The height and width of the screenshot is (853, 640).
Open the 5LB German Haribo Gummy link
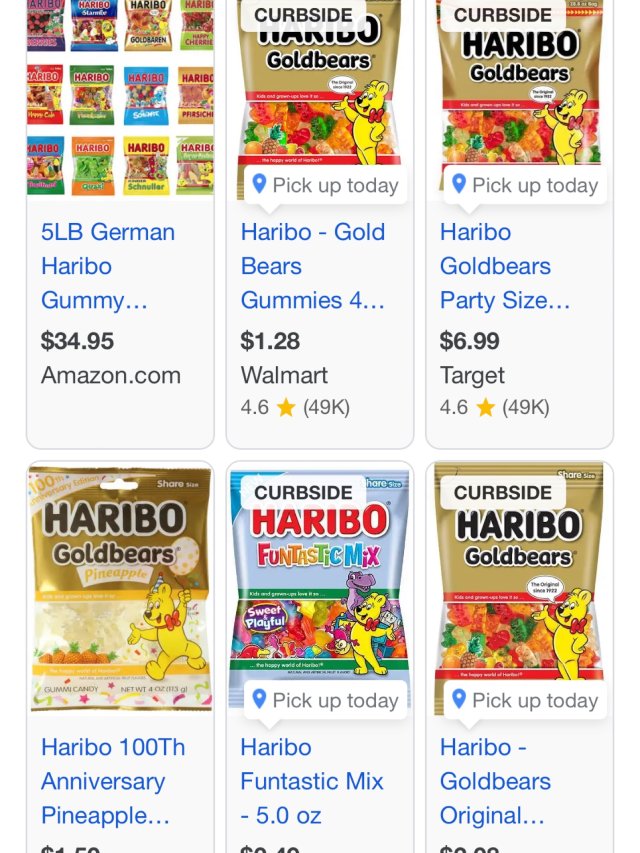(x=108, y=266)
